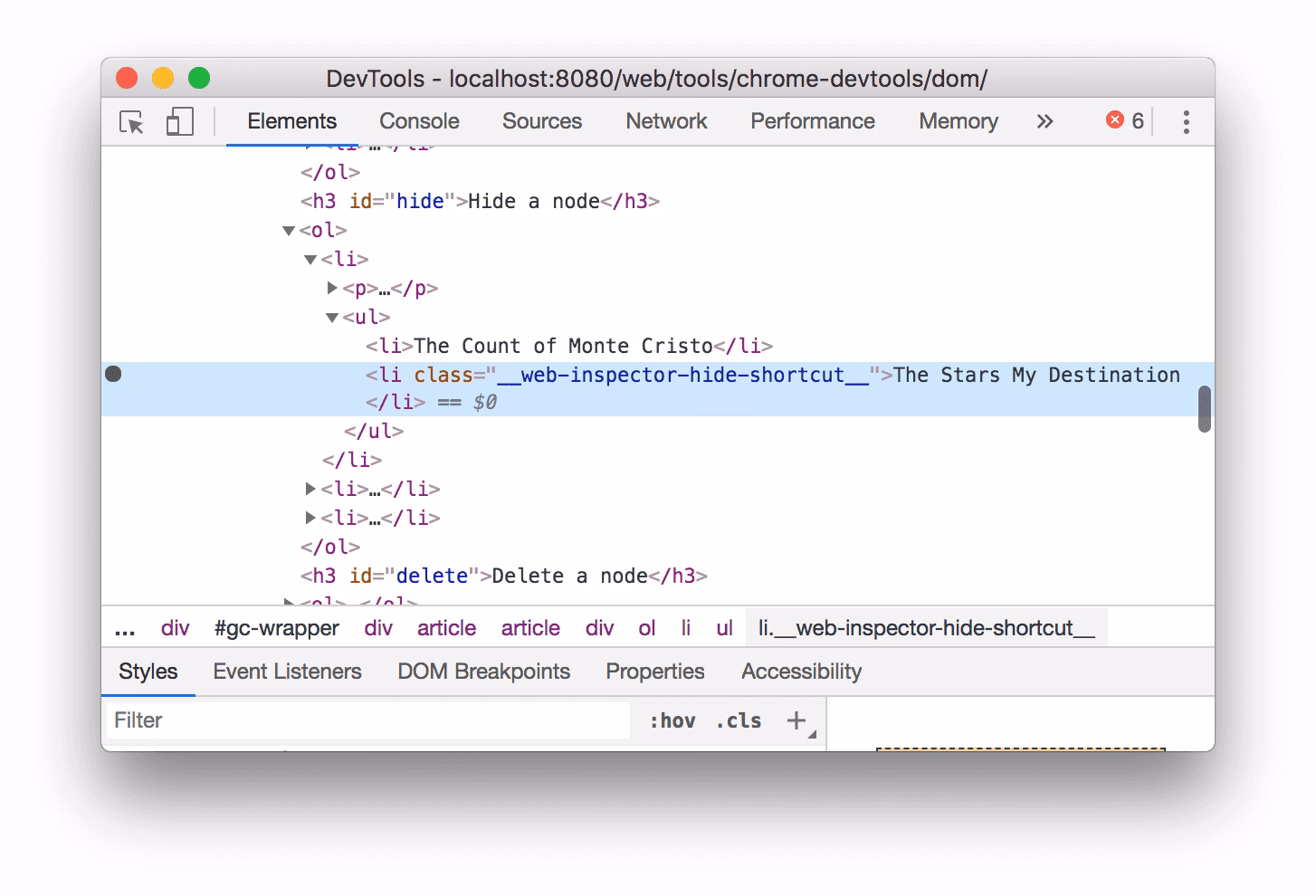
Task: Close the DevTools window with red button
Action: coord(127,79)
